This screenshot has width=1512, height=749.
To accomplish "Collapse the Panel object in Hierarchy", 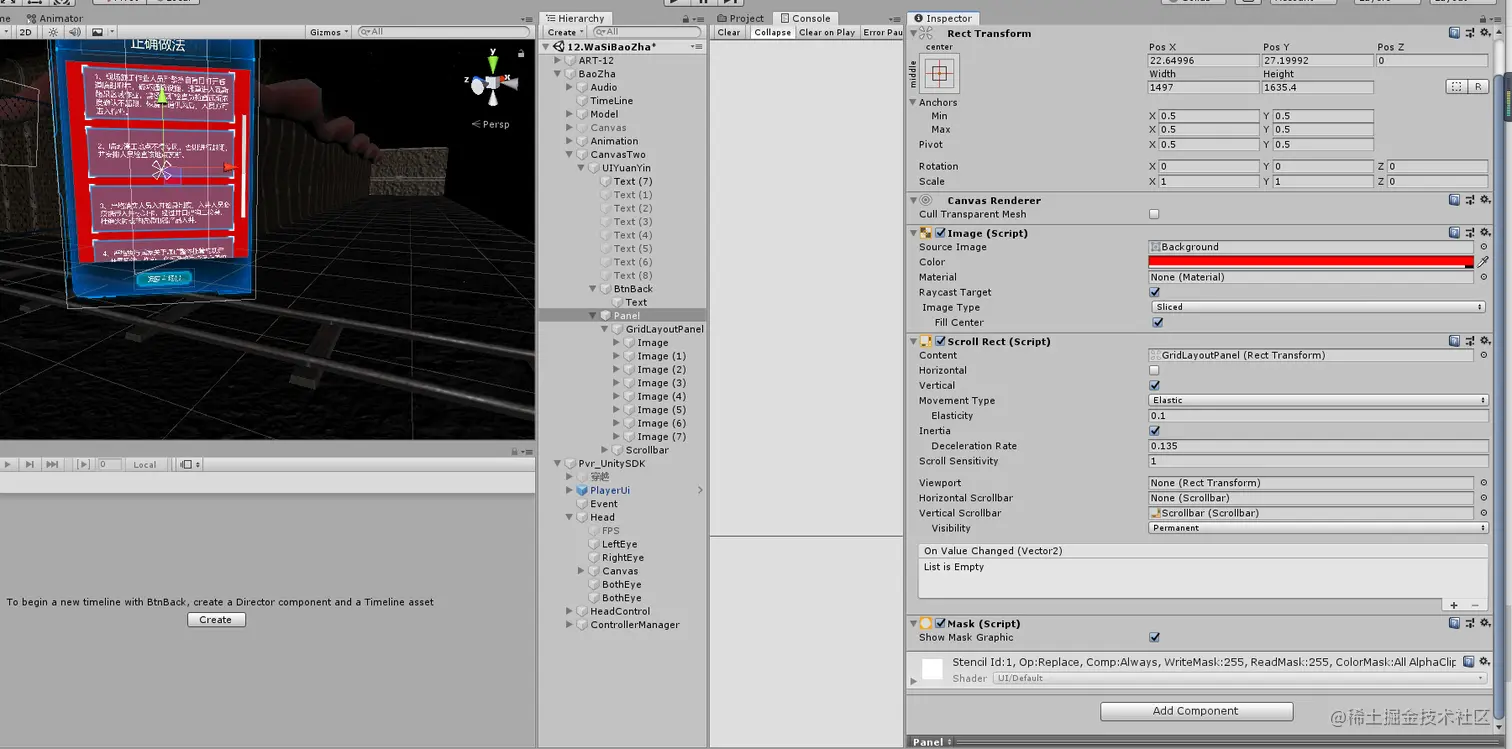I will tap(593, 316).
